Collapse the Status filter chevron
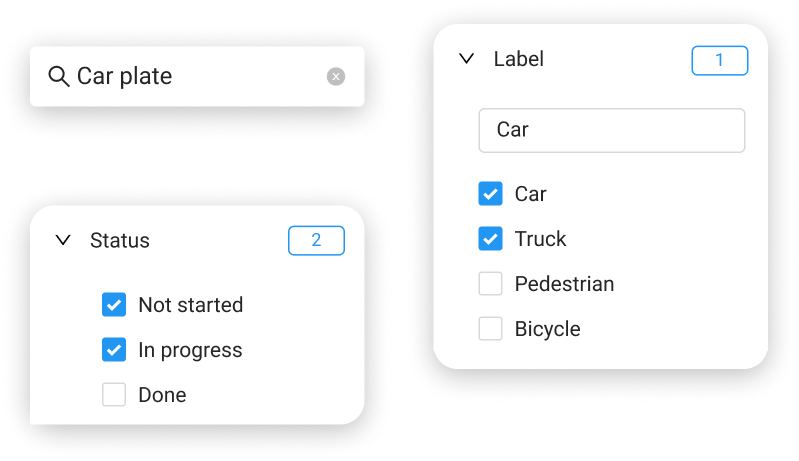Image resolution: width=799 pixels, height=461 pixels. pyautogui.click(x=63, y=240)
